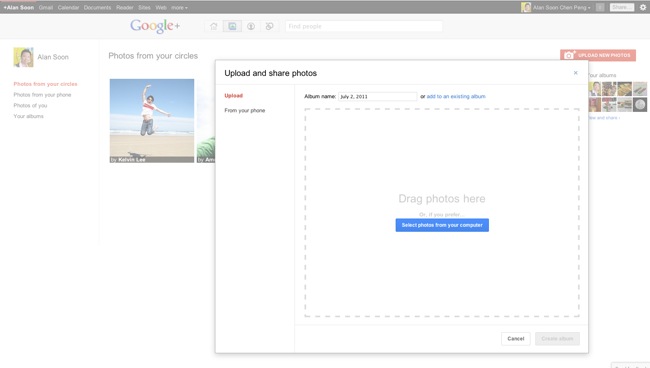Click add to an existing album link
This screenshot has width=650, height=368.
coord(456,96)
